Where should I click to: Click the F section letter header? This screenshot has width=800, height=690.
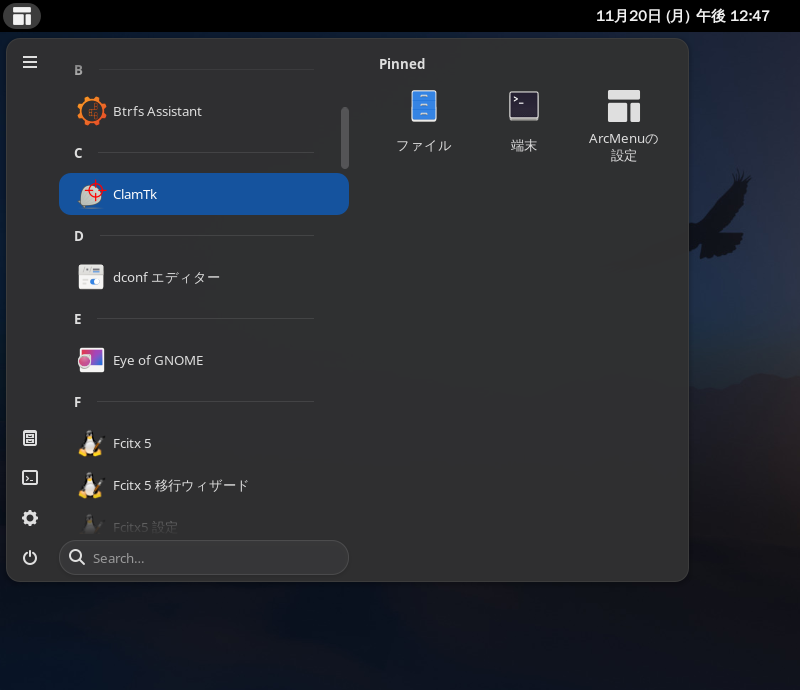click(78, 402)
